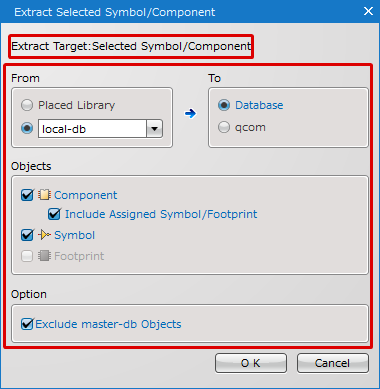Disable Exclude master-db Objects option
Screen dimensions: 380x389
coord(27,324)
